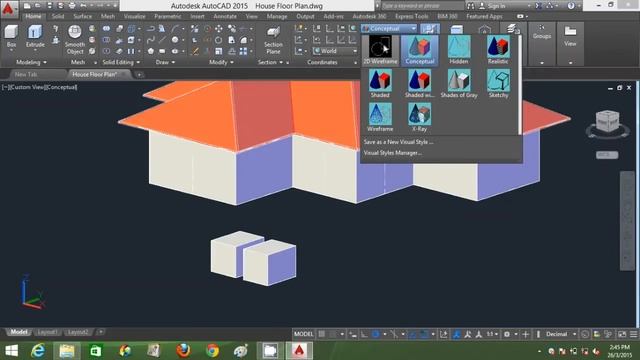This screenshot has height=360, width=640.
Task: Expand the Modeling panel
Action: (31, 62)
